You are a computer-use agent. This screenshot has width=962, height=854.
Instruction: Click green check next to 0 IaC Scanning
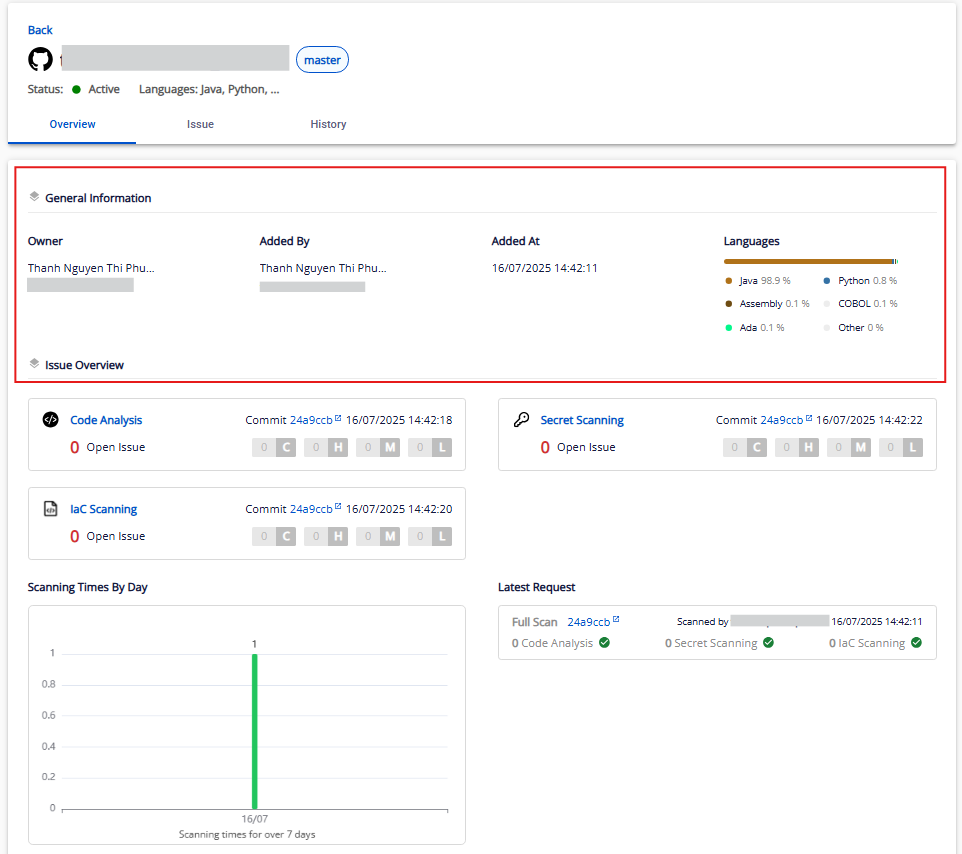pyautogui.click(x=917, y=642)
